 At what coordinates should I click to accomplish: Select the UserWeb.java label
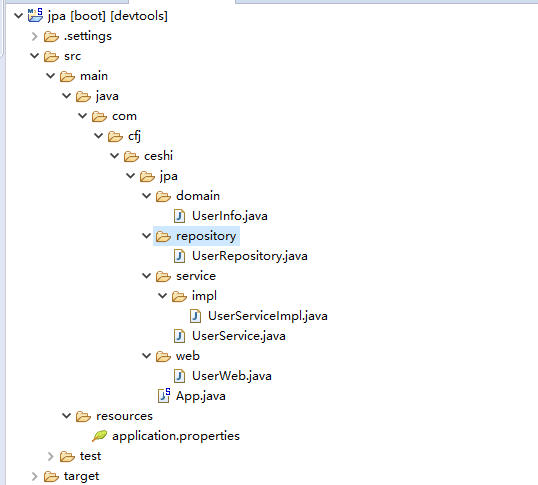click(232, 376)
